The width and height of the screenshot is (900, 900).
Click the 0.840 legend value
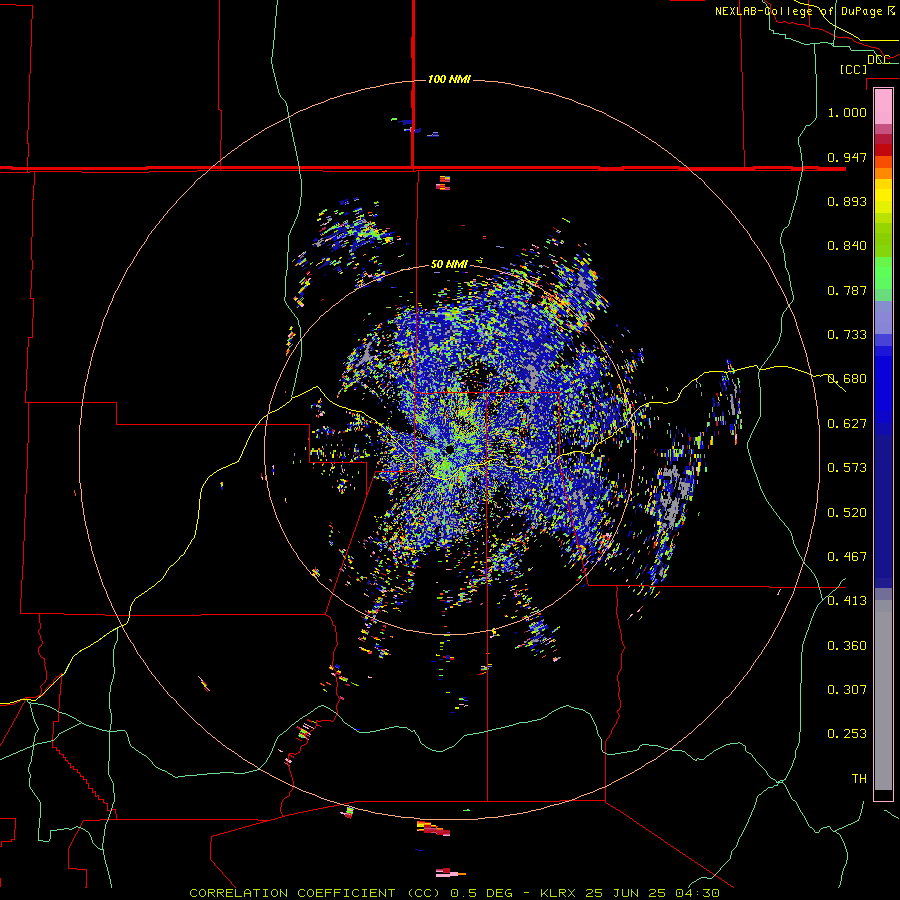[847, 246]
